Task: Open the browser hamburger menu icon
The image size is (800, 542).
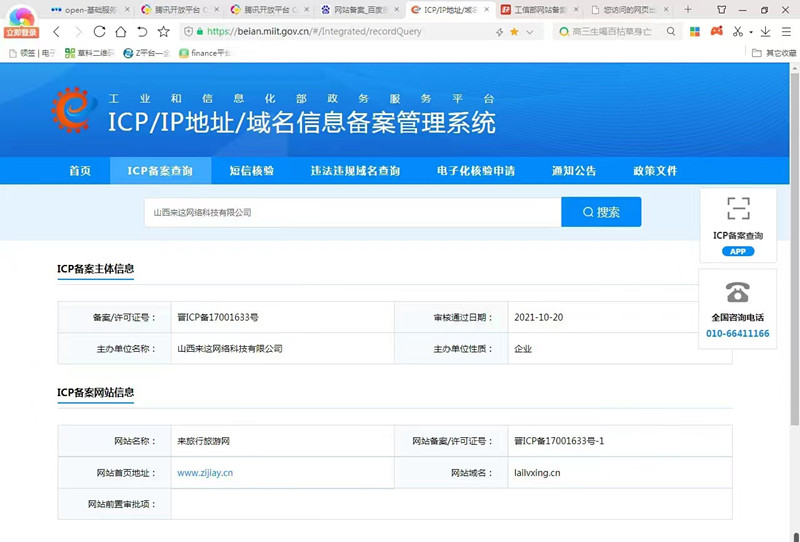Action: click(x=785, y=32)
